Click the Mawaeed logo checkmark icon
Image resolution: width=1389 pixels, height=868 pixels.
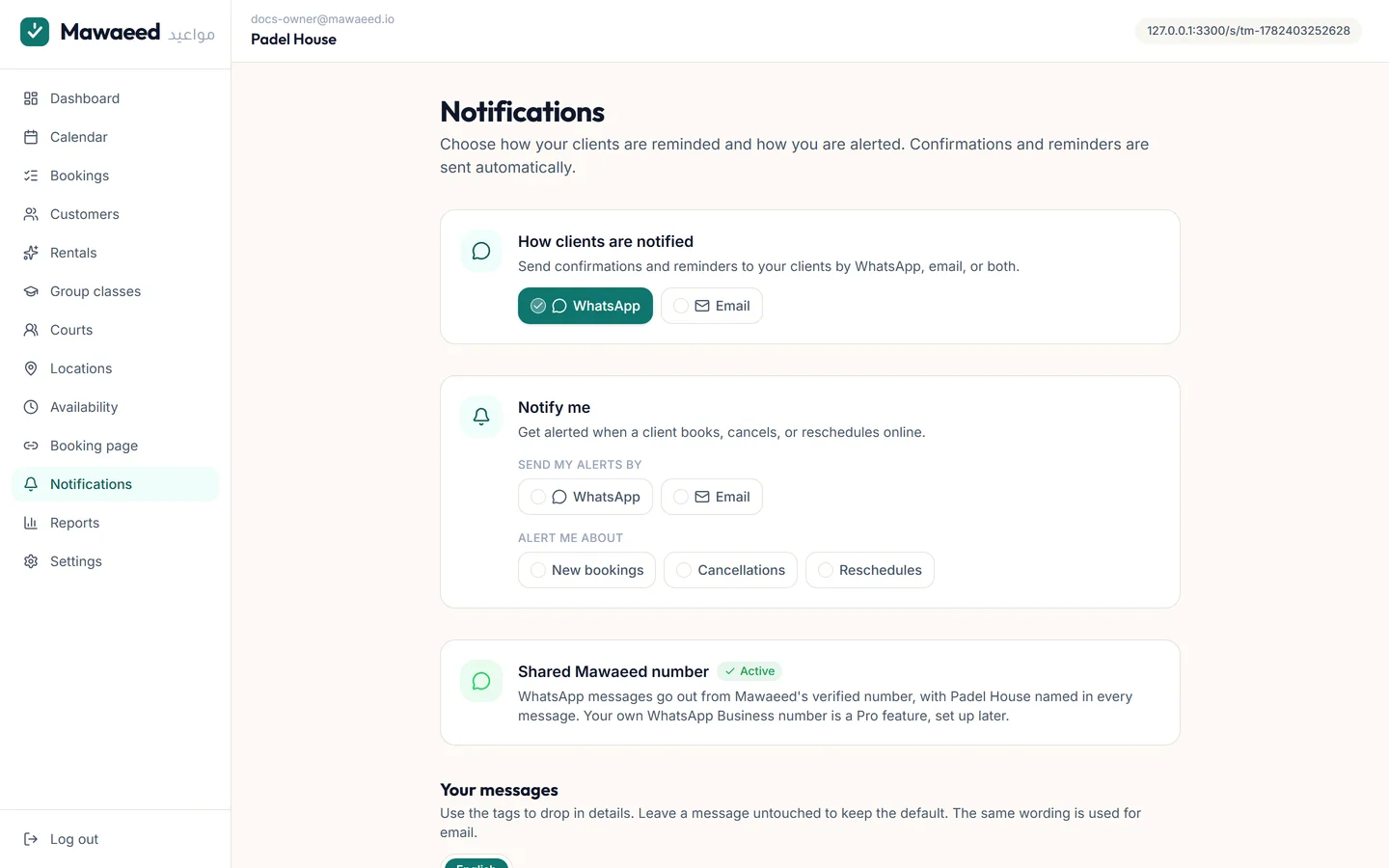click(x=35, y=32)
